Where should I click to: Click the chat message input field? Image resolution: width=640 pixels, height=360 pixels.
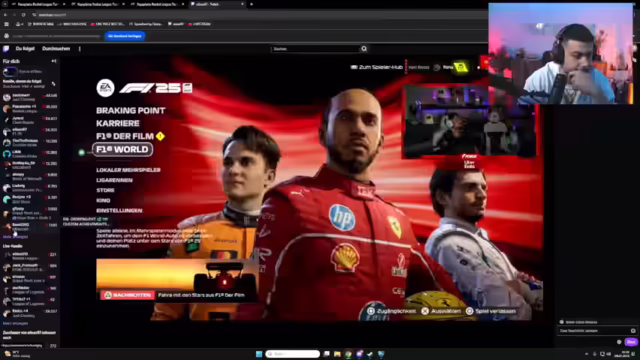pos(594,331)
